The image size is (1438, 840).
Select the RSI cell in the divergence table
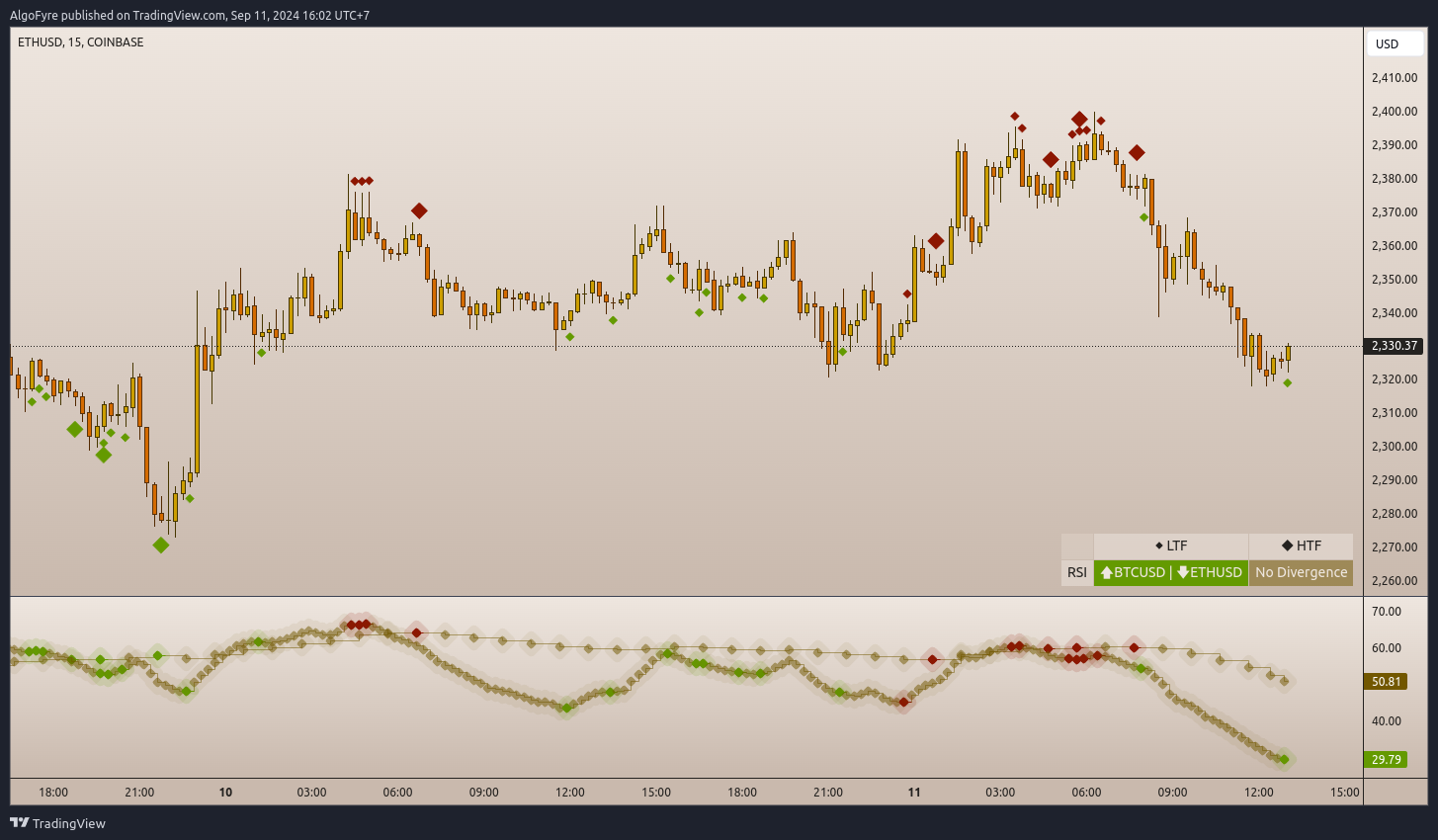tap(1077, 572)
